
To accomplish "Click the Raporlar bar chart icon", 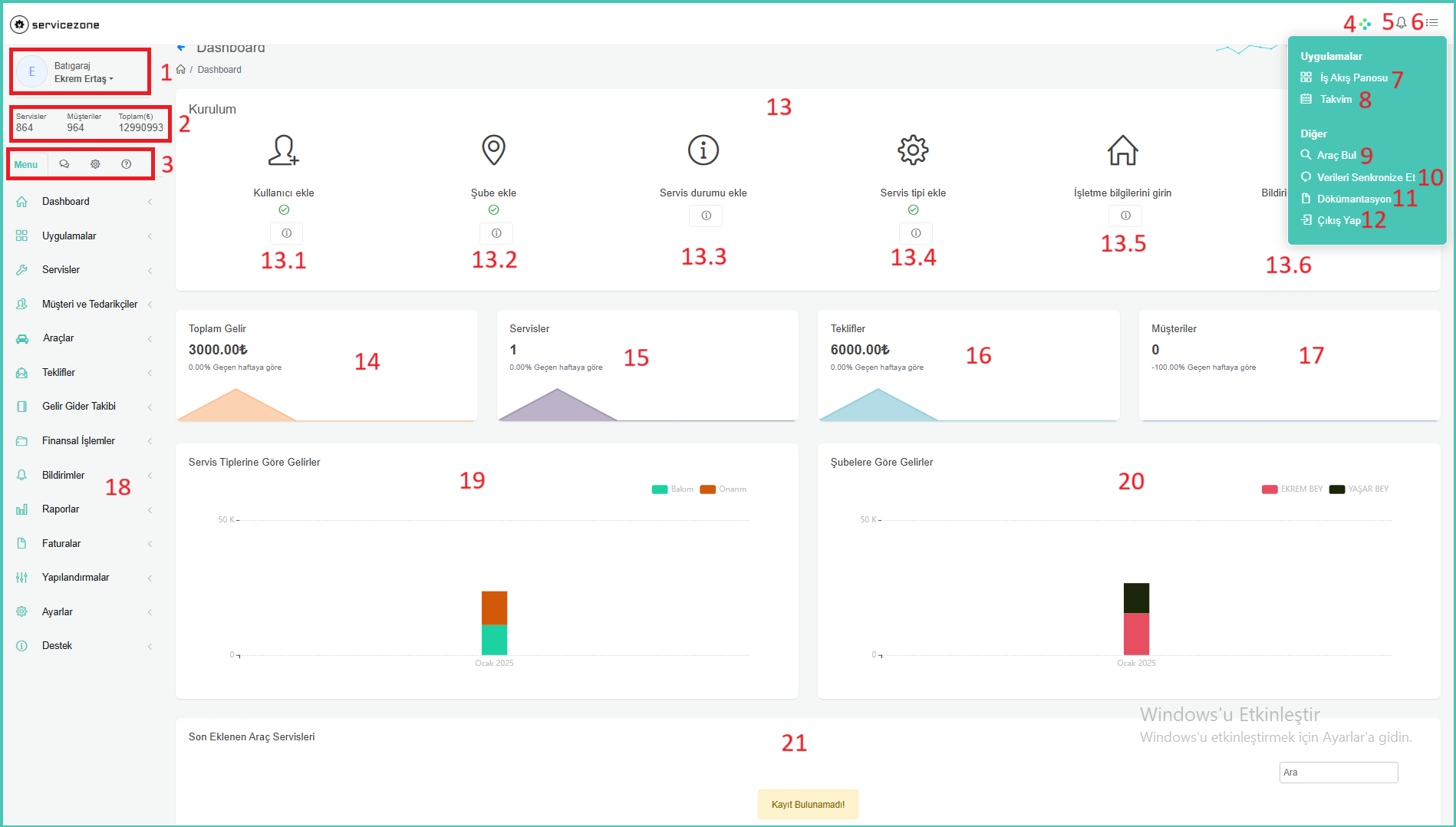I will tap(22, 509).
